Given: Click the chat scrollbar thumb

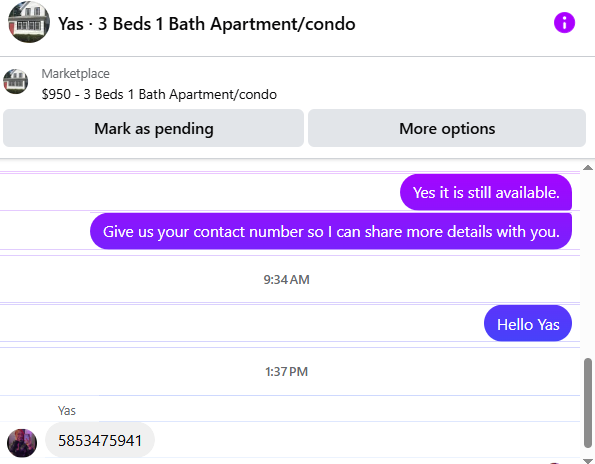Looking at the screenshot, I should tap(588, 403).
